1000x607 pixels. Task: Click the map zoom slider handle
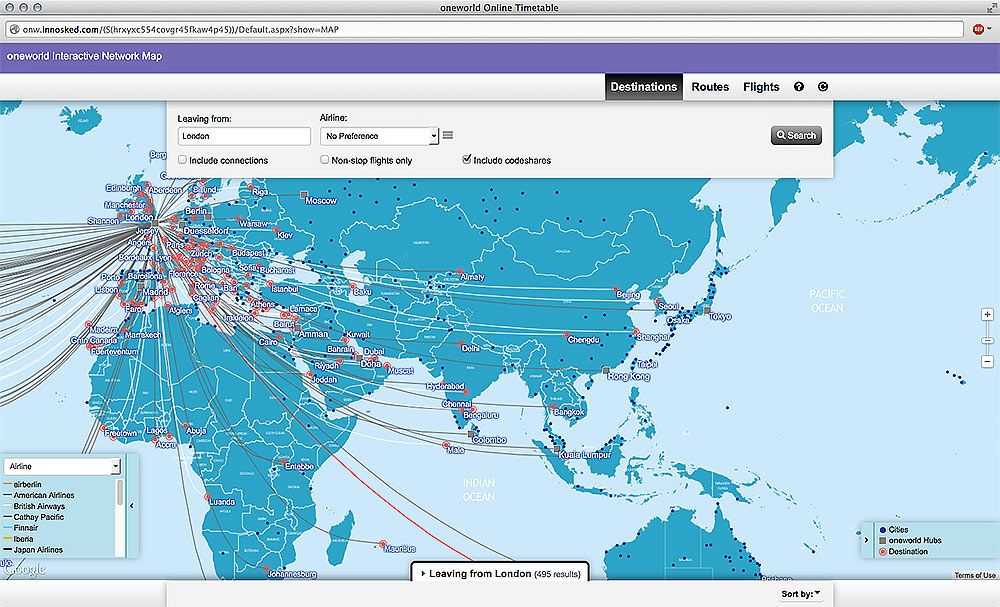tap(987, 340)
